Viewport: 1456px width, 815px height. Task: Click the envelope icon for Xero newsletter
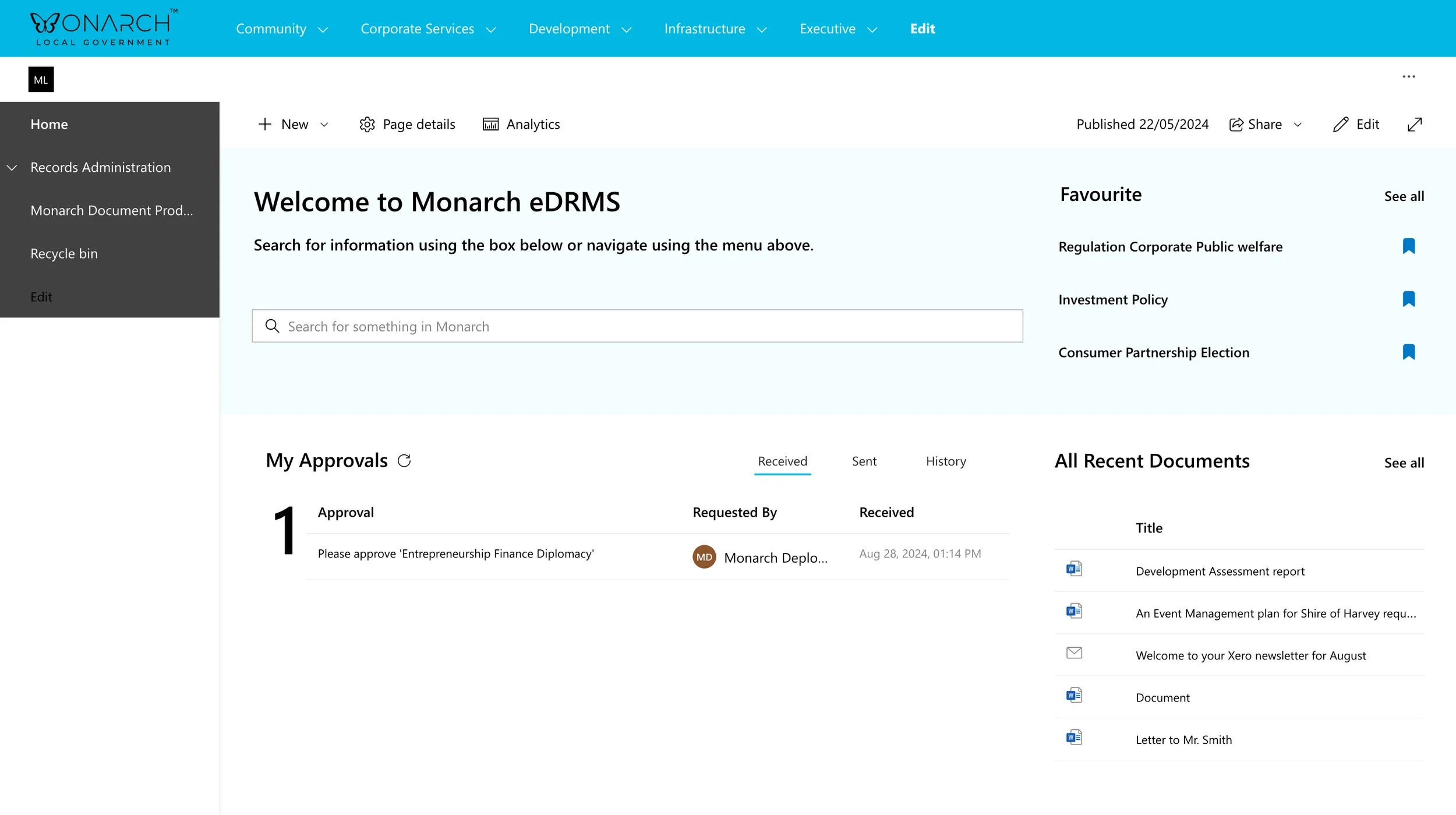coord(1074,653)
